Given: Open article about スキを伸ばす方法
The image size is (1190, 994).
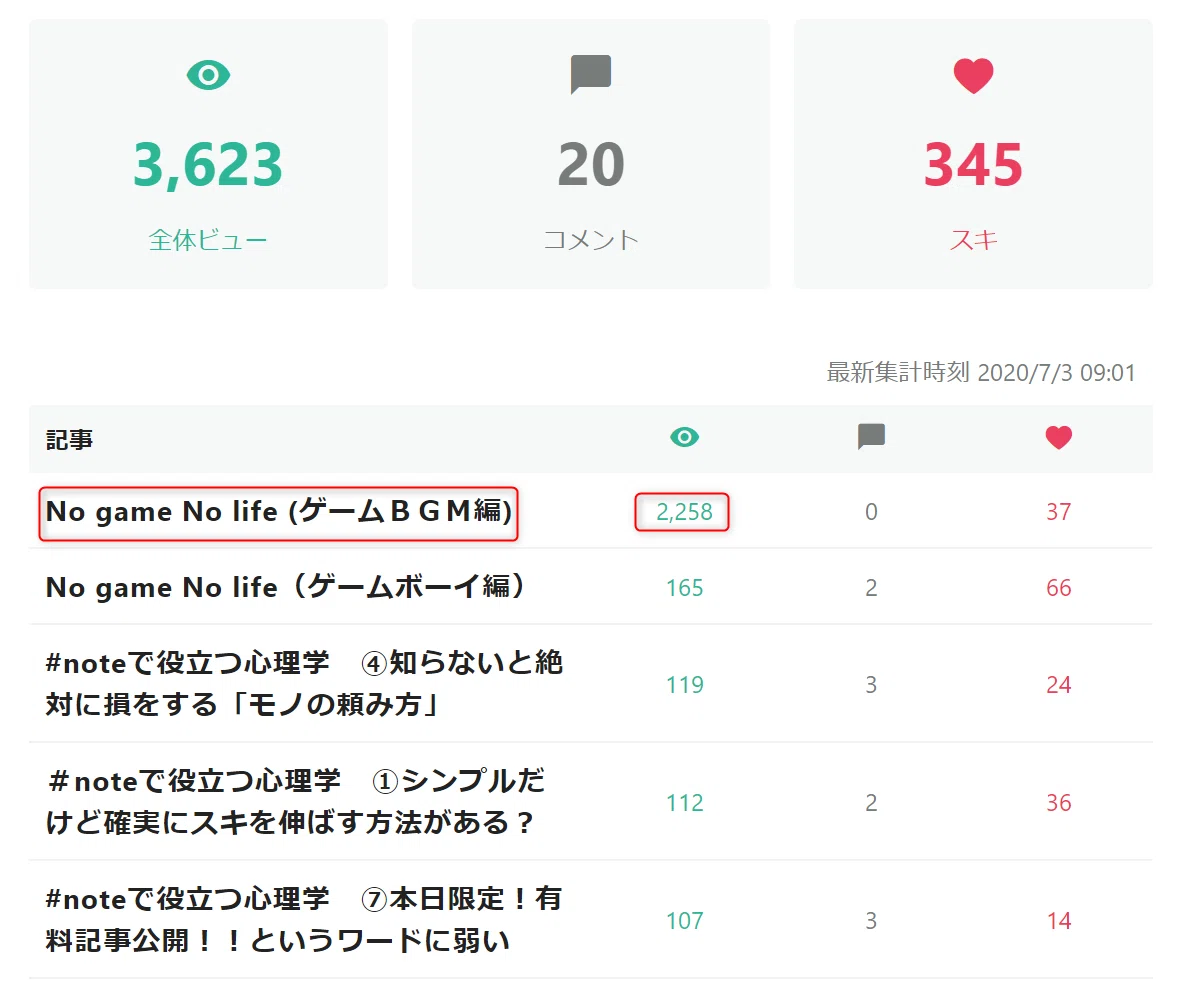Looking at the screenshot, I should coord(294,802).
